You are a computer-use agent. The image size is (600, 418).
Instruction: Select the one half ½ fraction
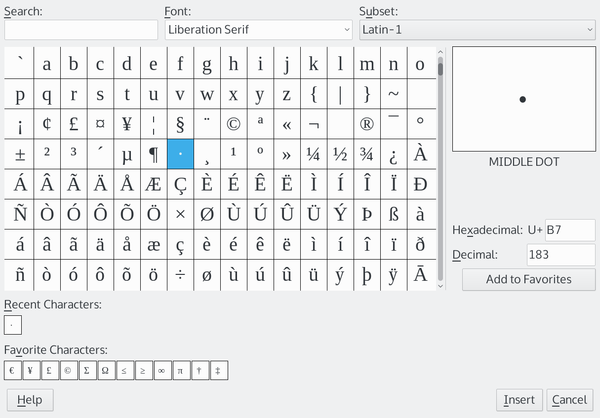pos(340,154)
